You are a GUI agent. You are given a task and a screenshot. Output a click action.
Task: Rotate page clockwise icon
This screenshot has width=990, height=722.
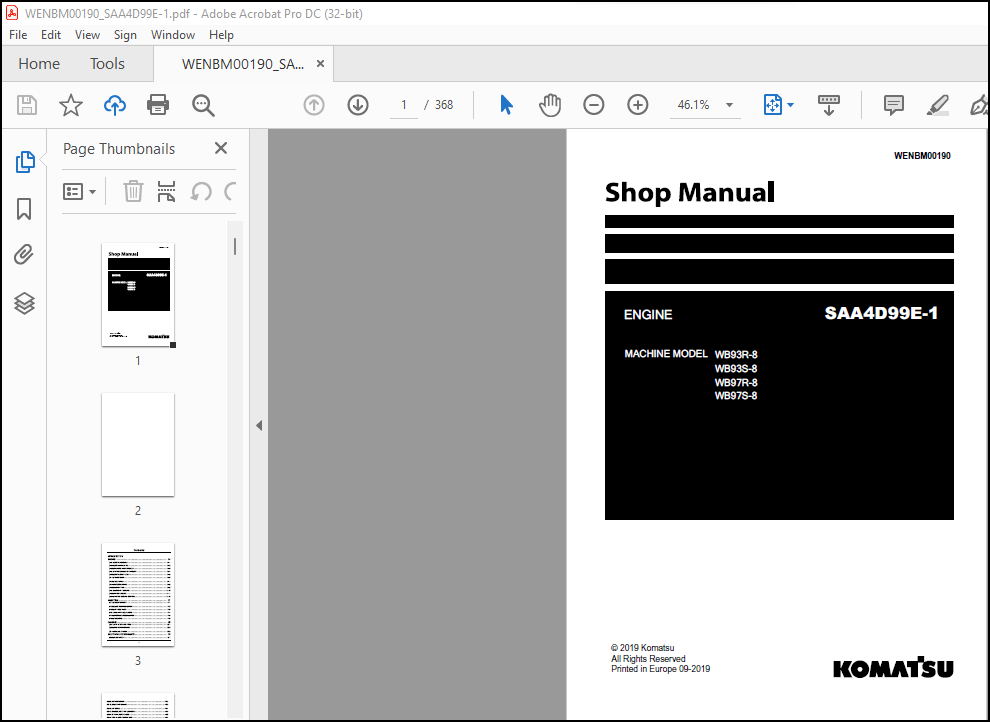pos(230,191)
